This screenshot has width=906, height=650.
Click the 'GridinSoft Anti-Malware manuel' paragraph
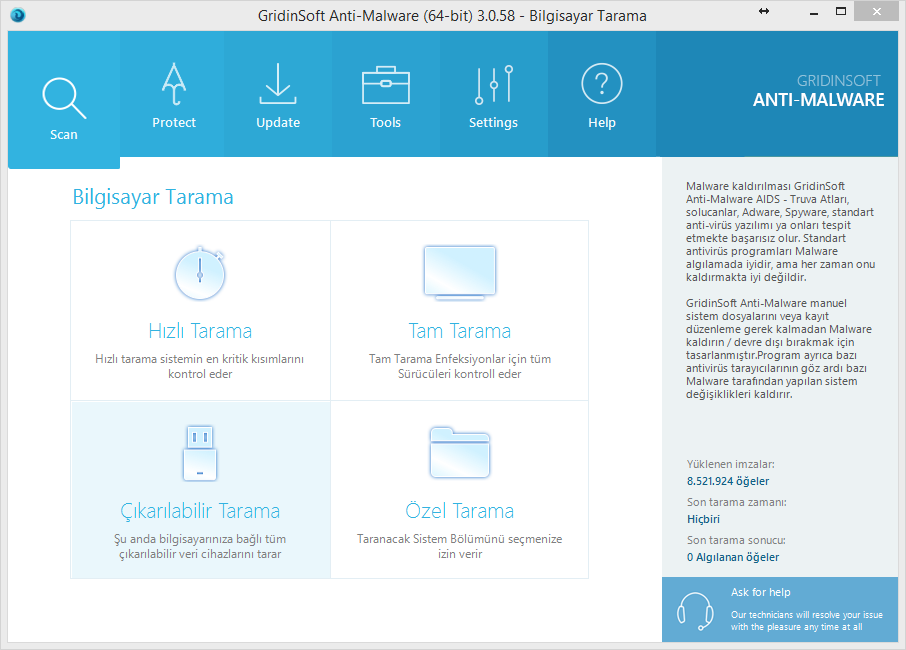(778, 348)
